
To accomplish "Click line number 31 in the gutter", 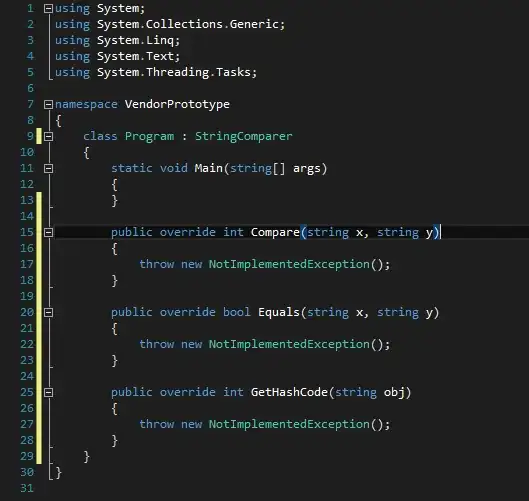I will click(27, 488).
